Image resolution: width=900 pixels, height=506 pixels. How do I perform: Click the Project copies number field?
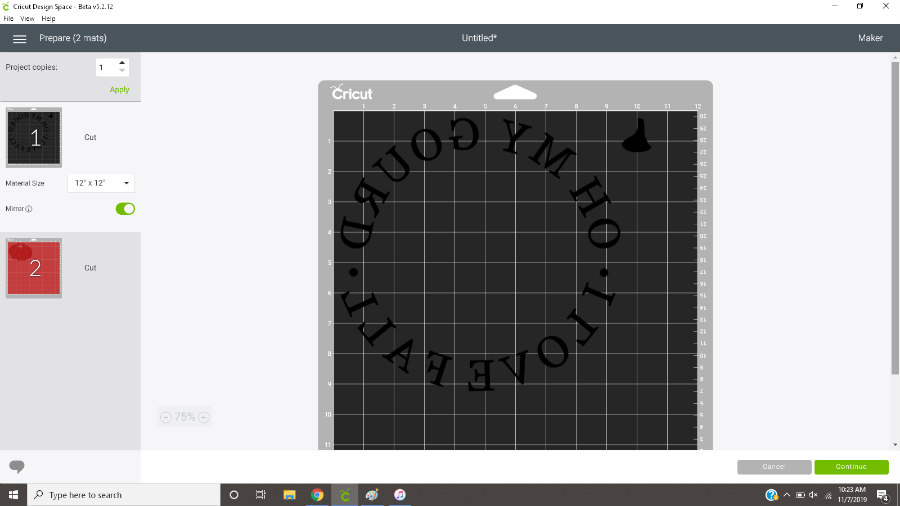pyautogui.click(x=106, y=67)
